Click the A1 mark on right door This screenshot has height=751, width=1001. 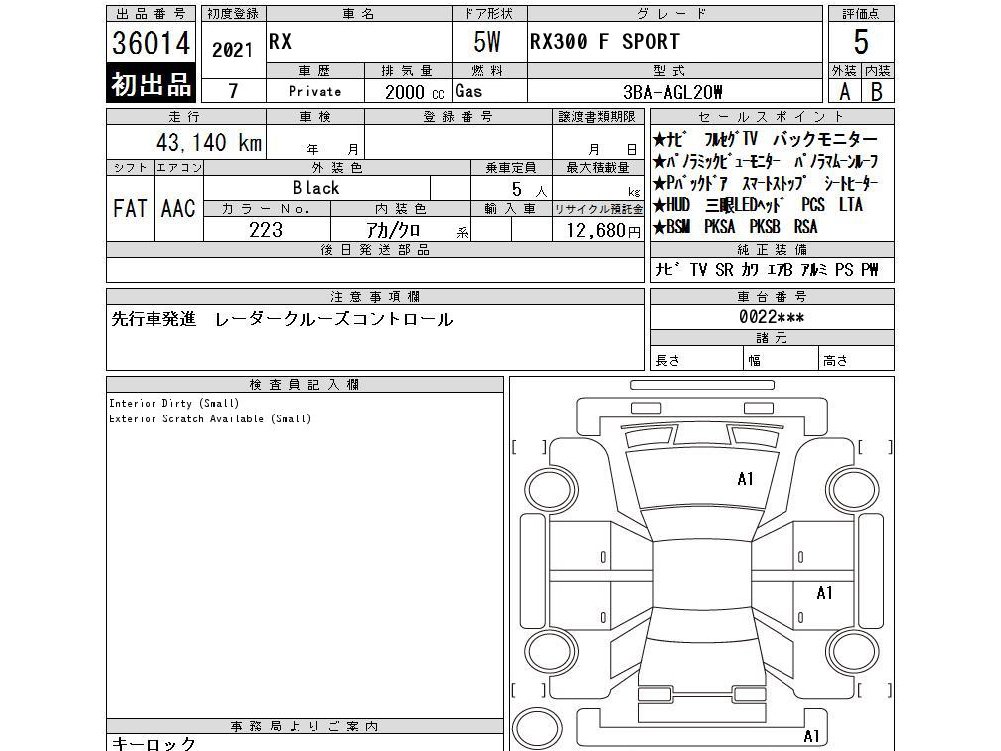click(824, 593)
